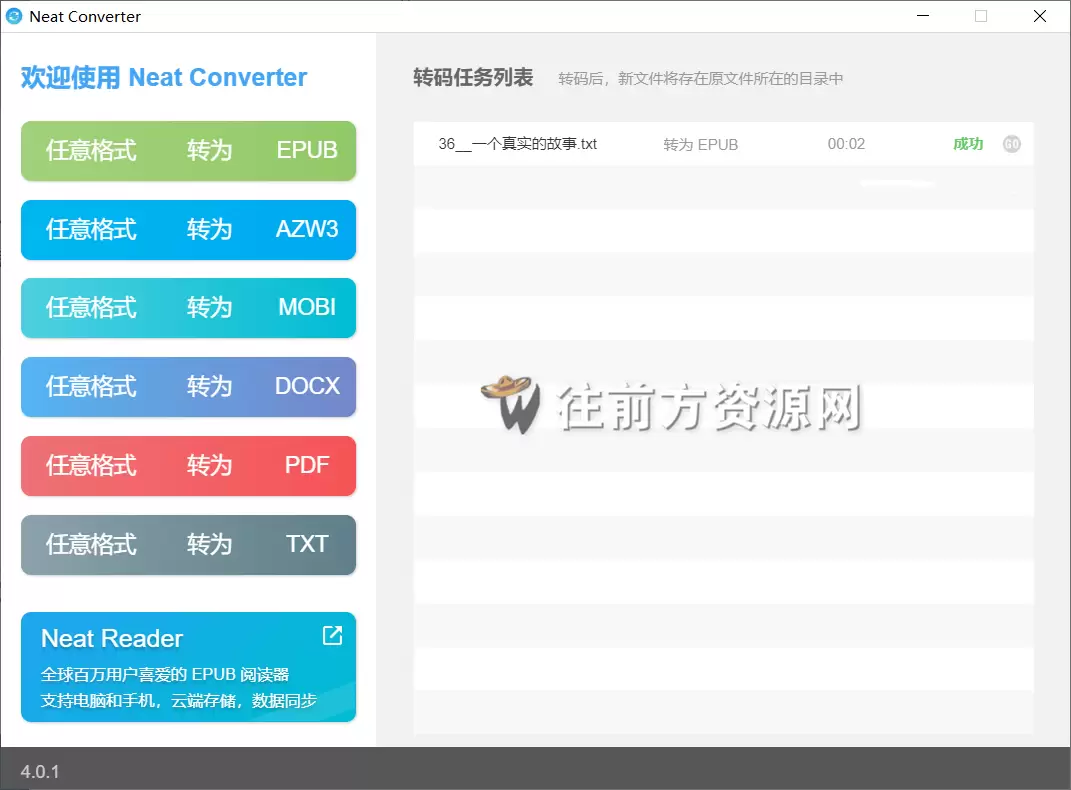Convert any format to EPUB

pyautogui.click(x=189, y=151)
